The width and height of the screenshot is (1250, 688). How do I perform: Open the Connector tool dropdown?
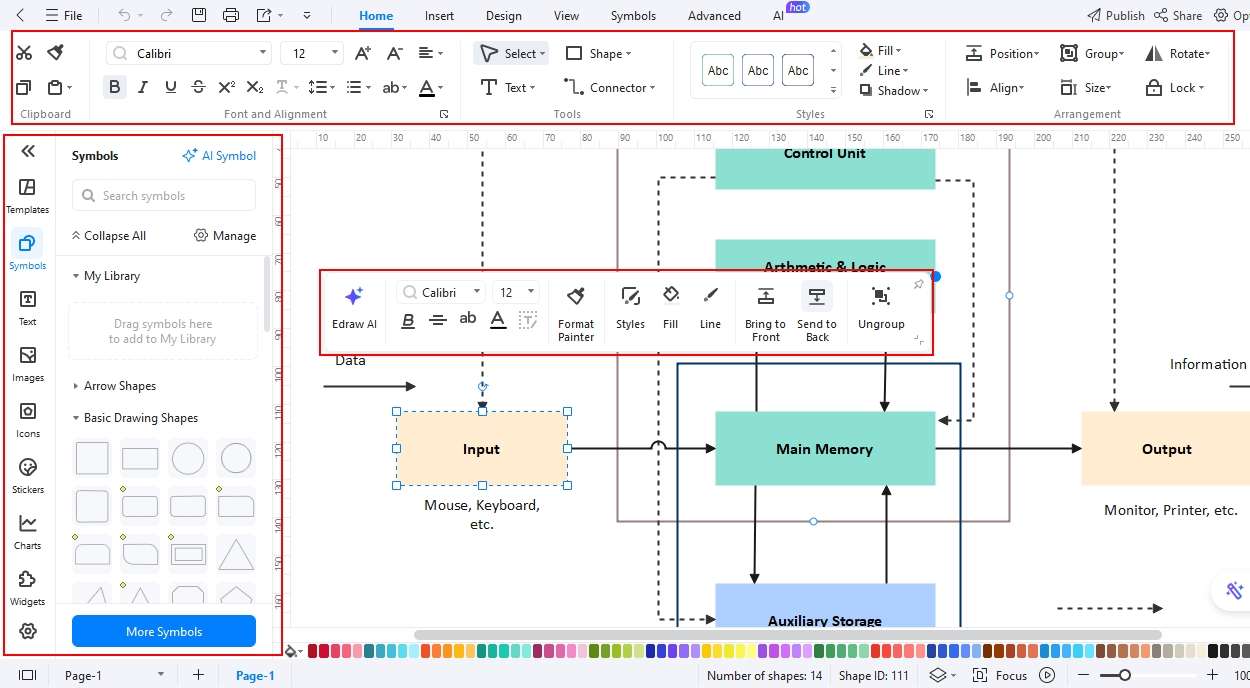[609, 87]
